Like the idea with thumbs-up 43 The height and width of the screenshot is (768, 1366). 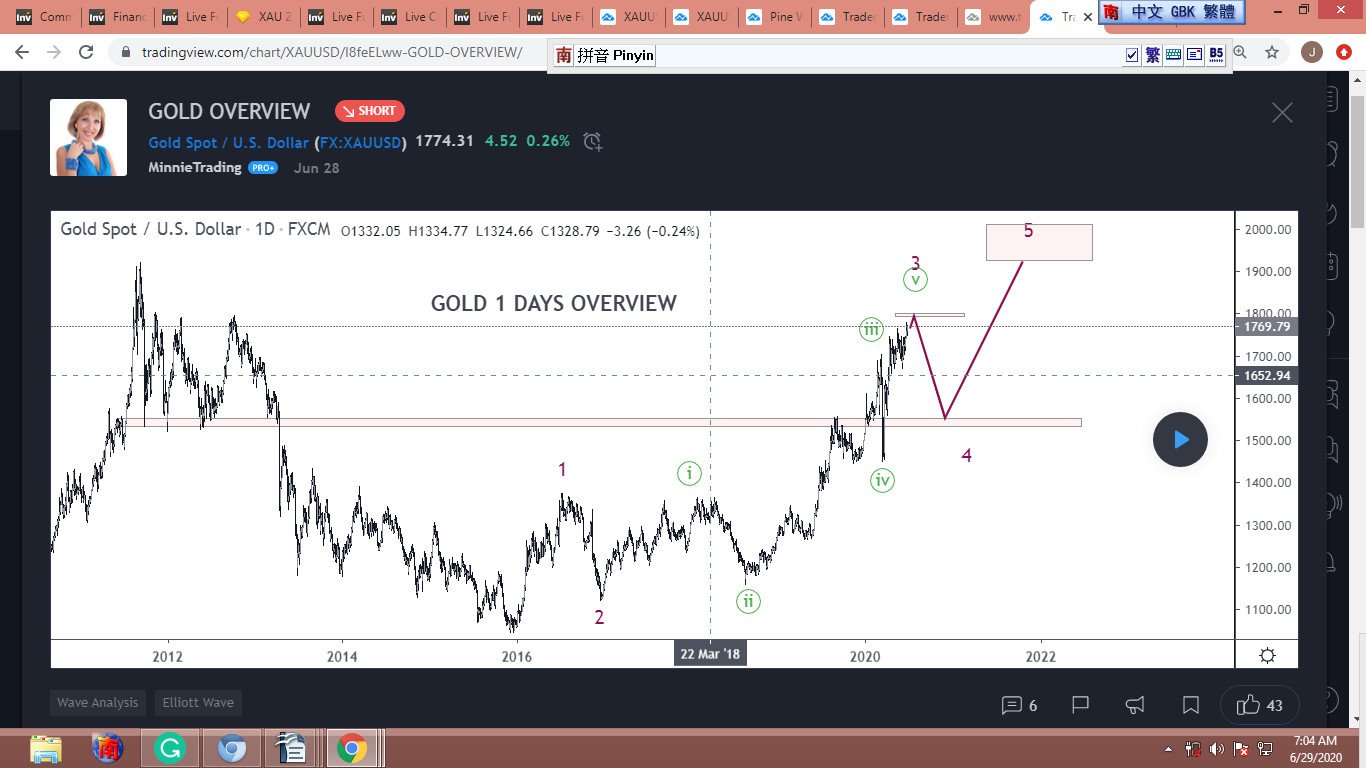[1259, 705]
